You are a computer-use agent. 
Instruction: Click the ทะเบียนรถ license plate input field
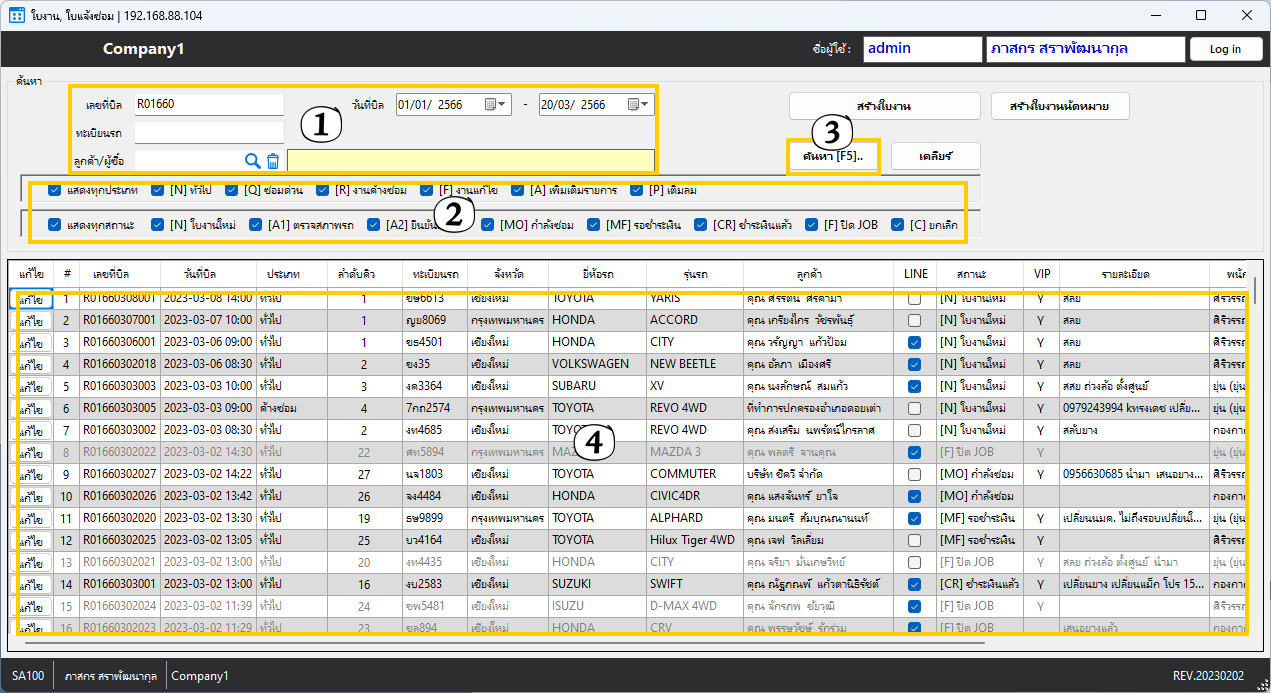click(210, 132)
